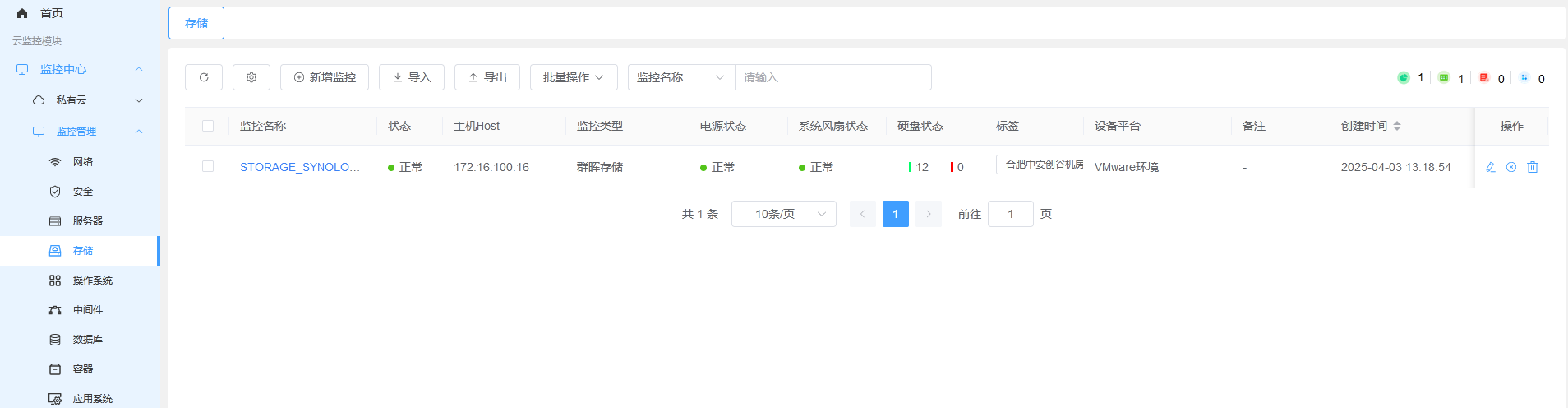The height and width of the screenshot is (408, 1568).
Task: Click the 硬盘状态 column header
Action: (x=920, y=126)
